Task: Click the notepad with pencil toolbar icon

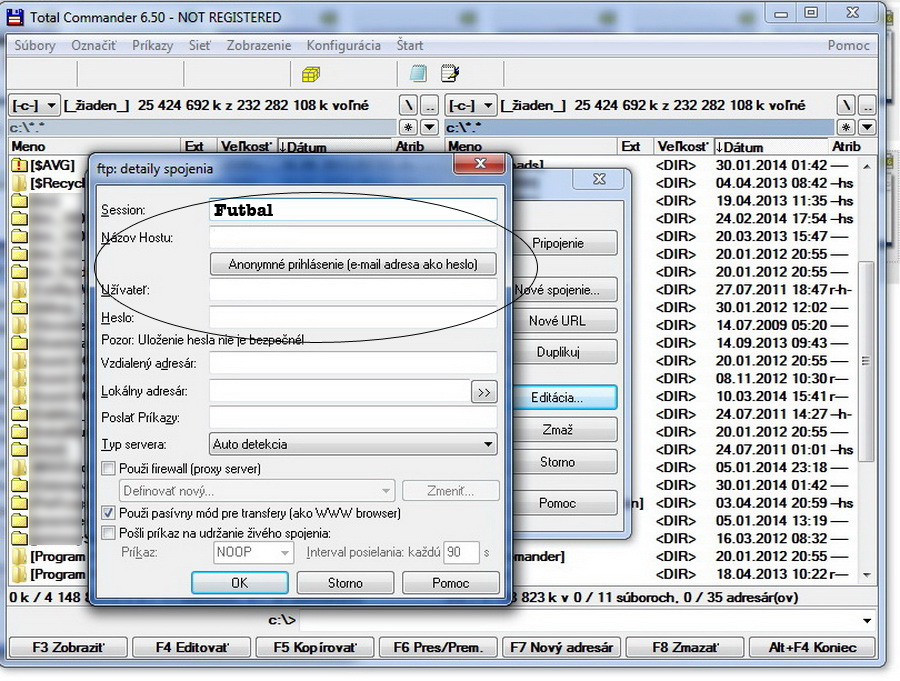Action: click(450, 73)
